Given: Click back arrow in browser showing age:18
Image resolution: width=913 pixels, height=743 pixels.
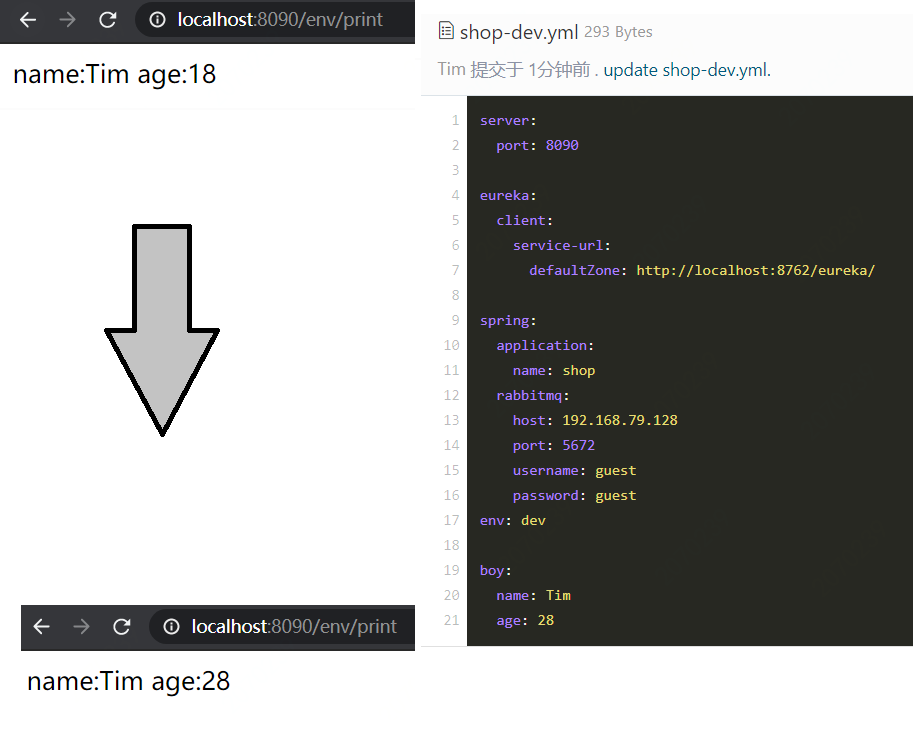Looking at the screenshot, I should coord(28,20).
